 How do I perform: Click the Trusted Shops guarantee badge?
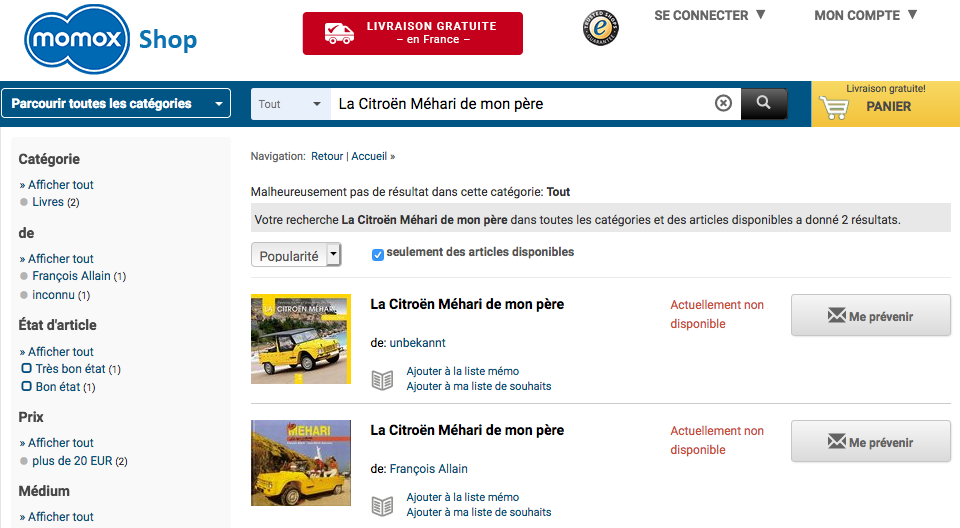600,28
